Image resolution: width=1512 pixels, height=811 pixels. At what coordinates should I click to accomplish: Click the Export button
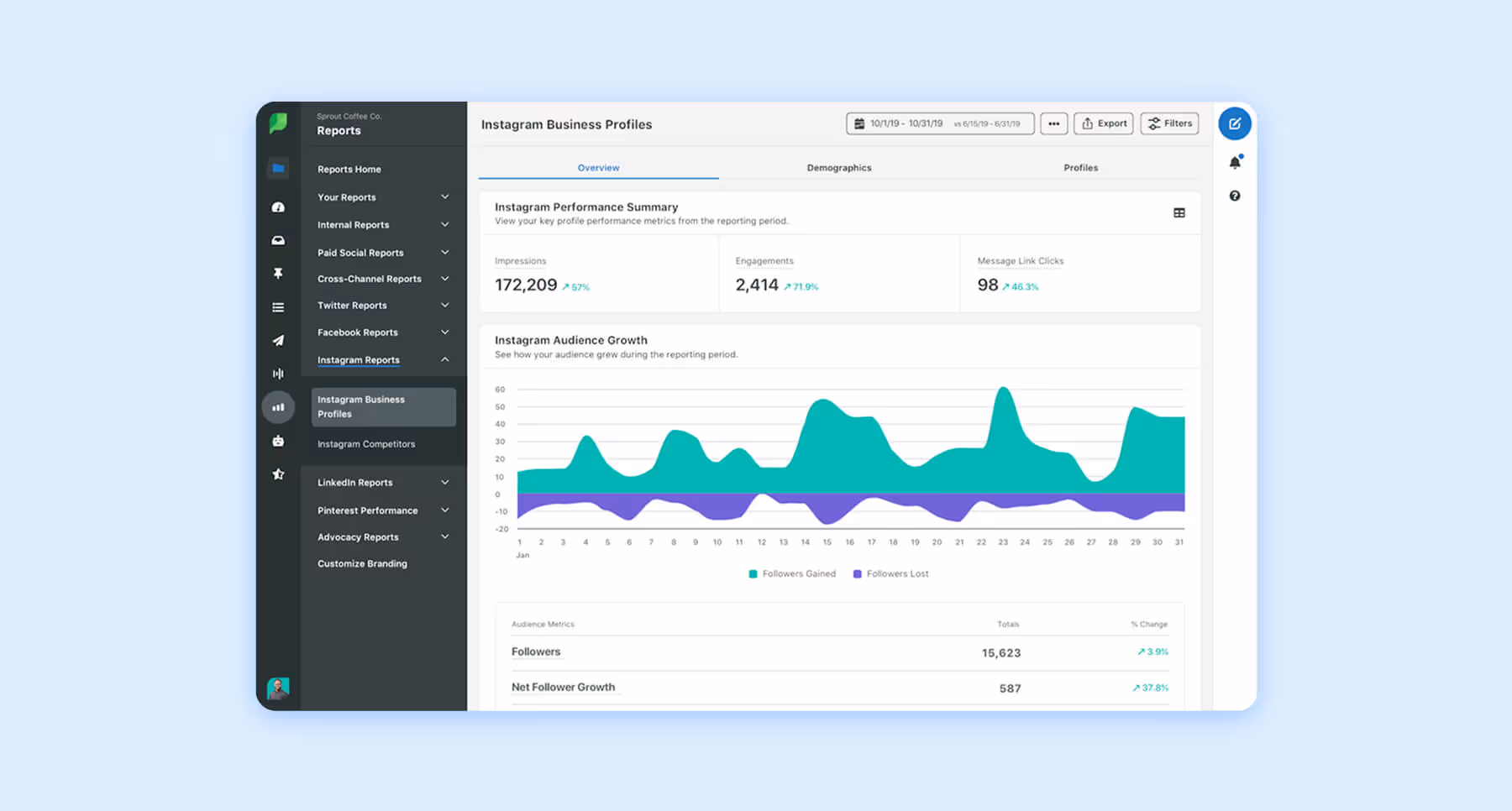click(x=1103, y=123)
